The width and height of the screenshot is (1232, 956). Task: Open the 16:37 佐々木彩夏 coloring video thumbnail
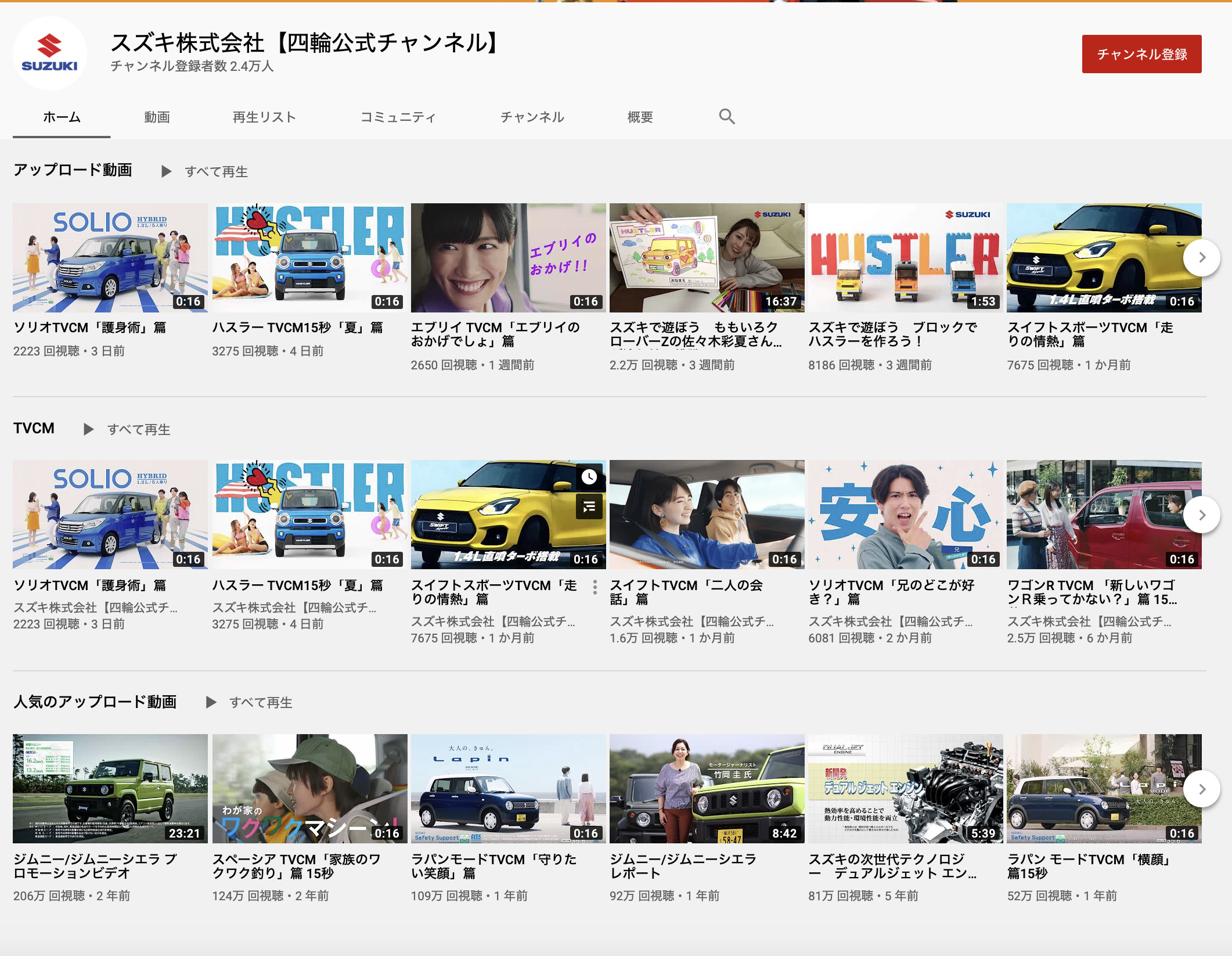(707, 257)
